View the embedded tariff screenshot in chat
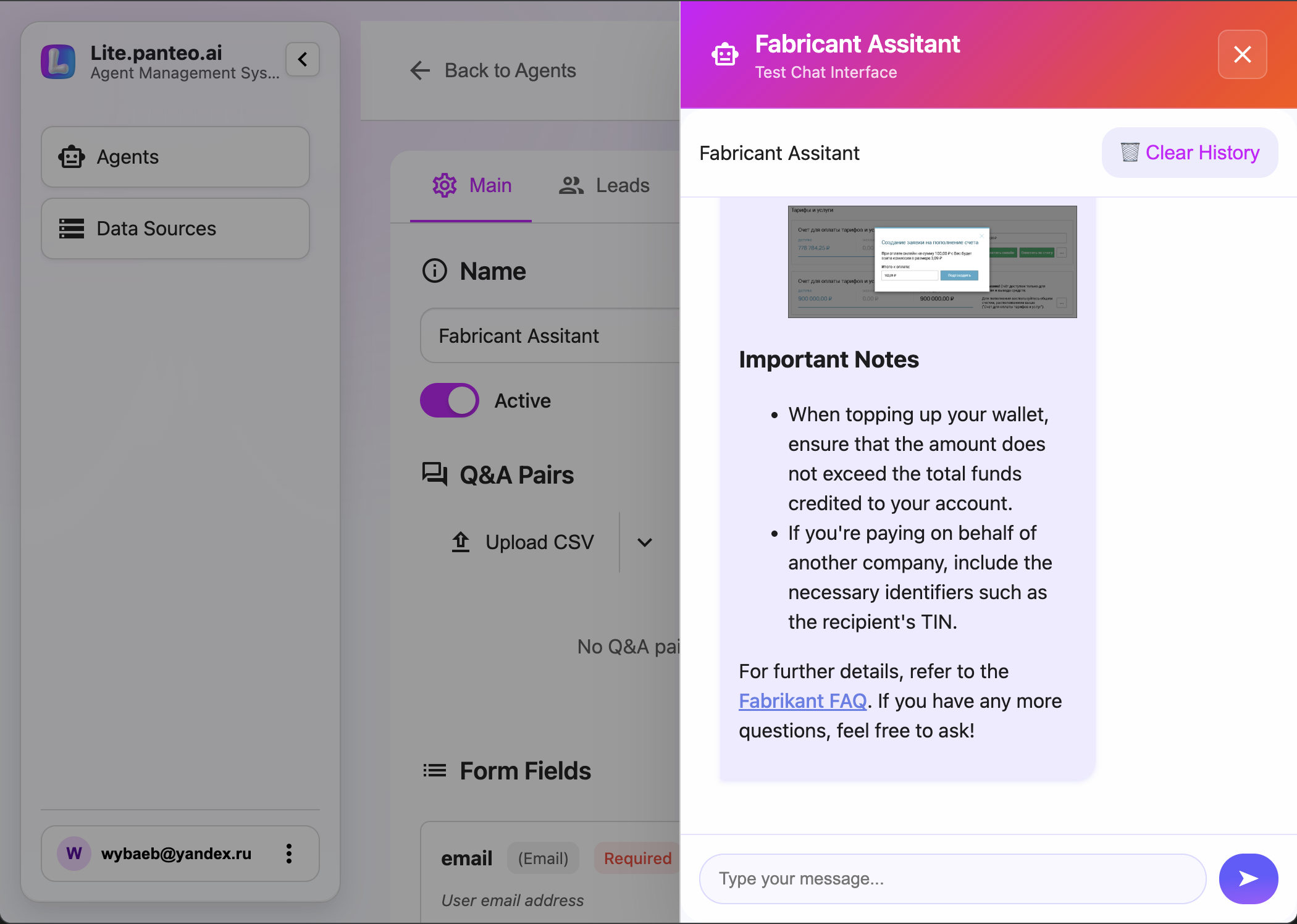 point(931,261)
